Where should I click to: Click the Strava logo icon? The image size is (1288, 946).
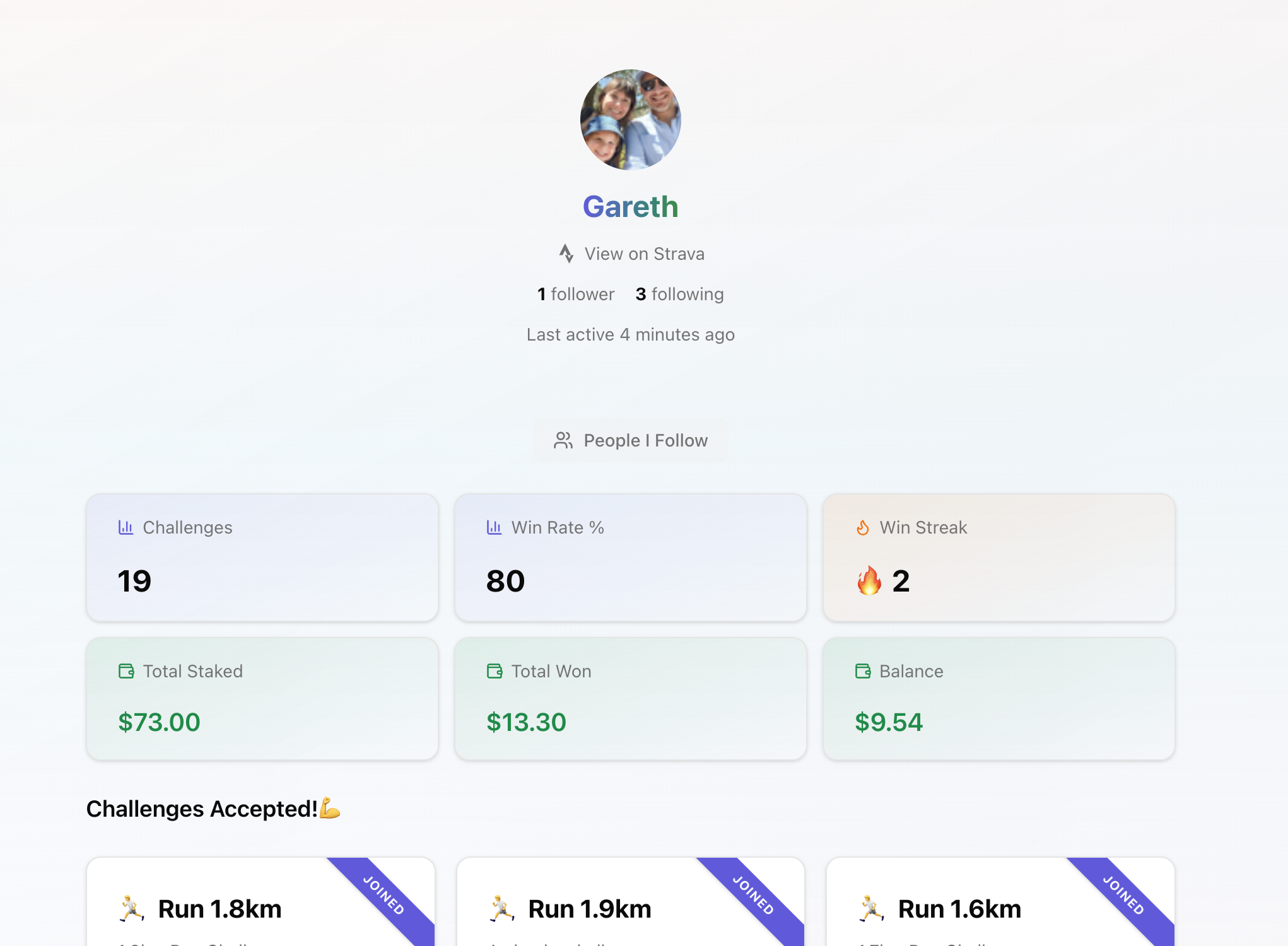pos(566,254)
